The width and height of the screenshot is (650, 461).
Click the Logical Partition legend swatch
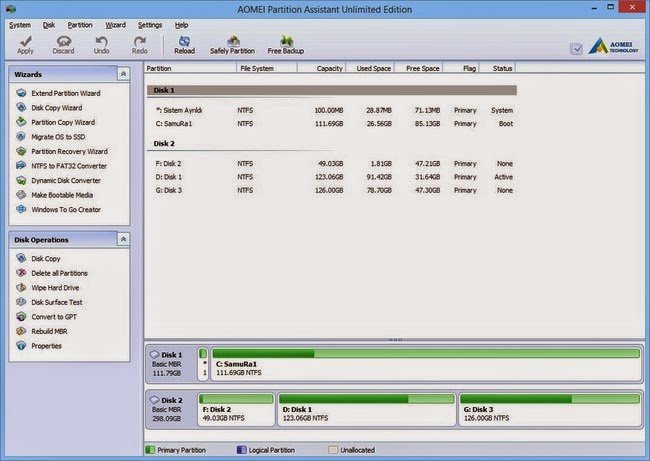click(241, 450)
